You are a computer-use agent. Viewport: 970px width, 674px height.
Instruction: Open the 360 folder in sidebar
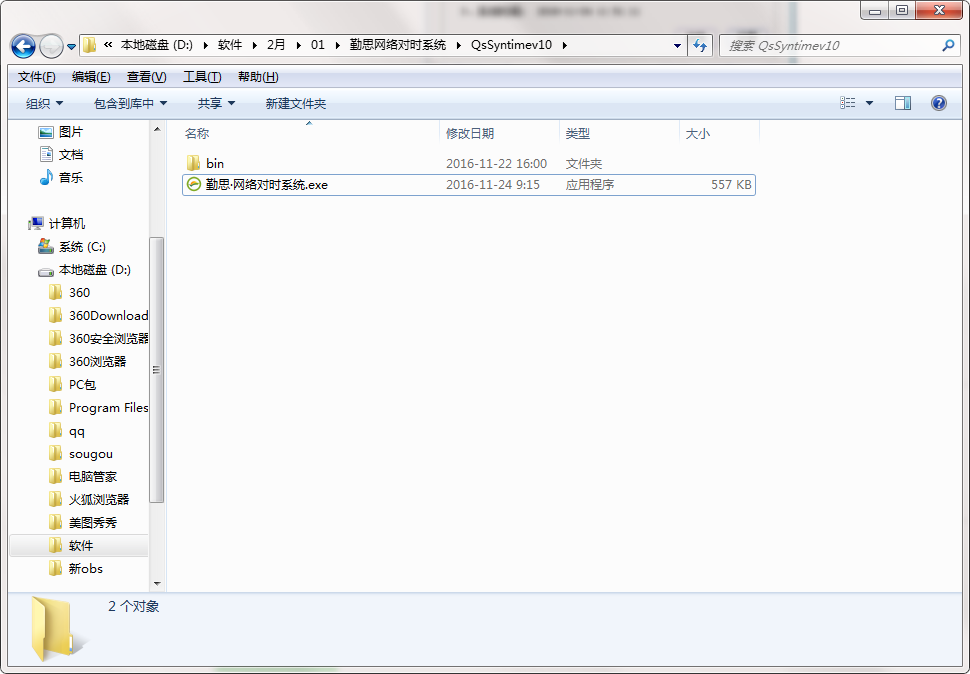tap(69, 292)
